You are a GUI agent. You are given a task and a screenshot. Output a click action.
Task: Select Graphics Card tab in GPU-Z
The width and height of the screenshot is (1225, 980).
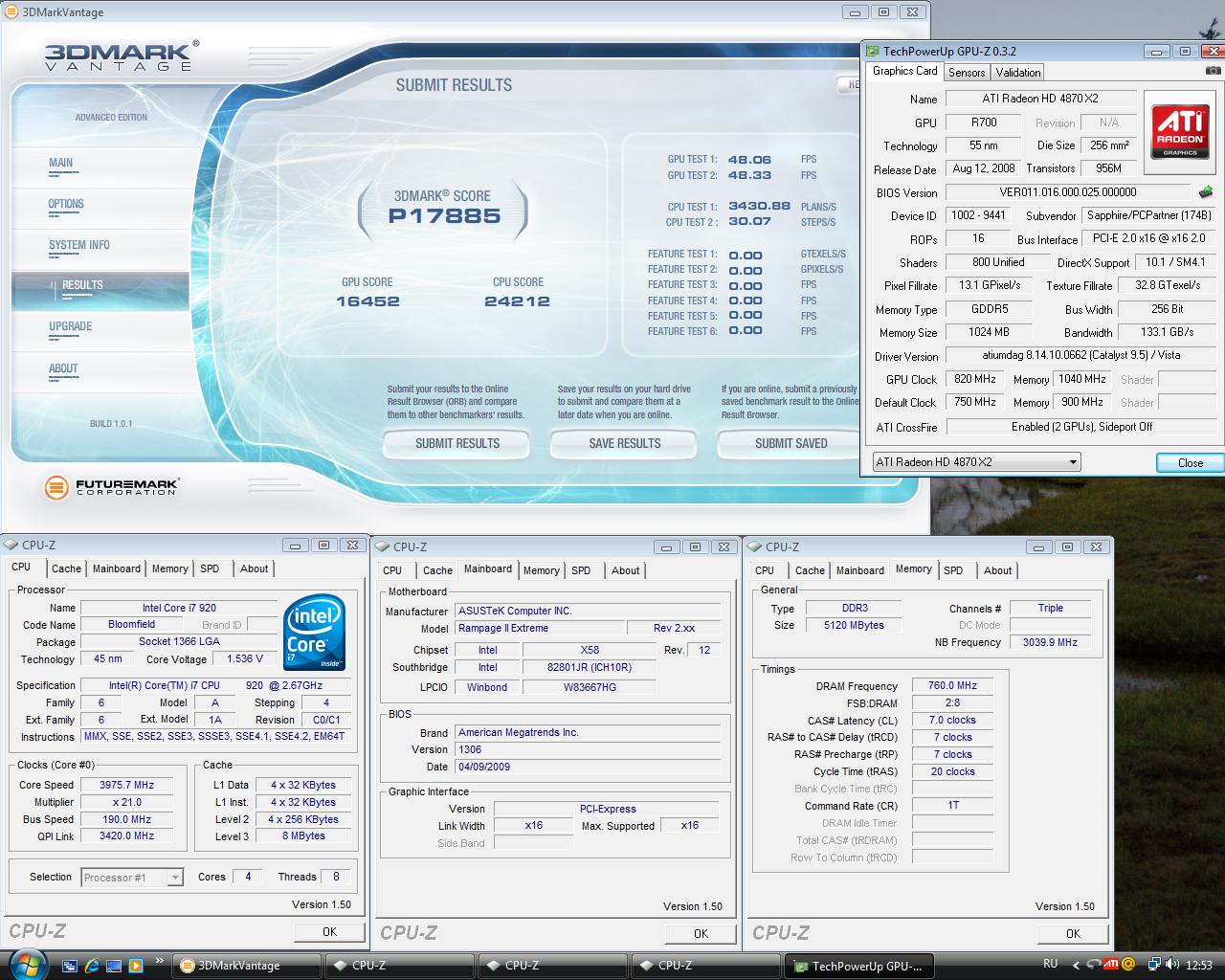(x=905, y=71)
